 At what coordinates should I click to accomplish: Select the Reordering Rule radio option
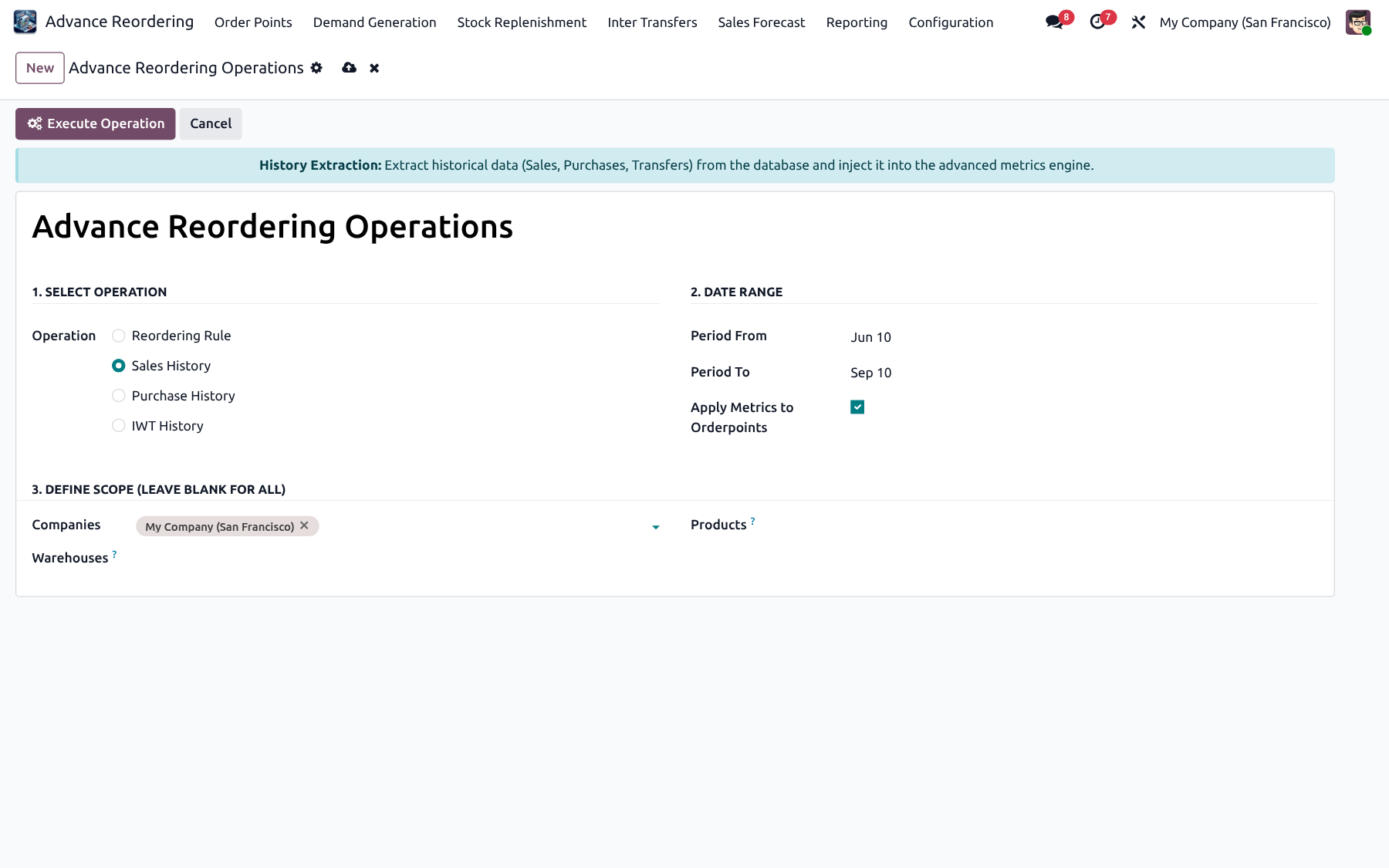119,336
